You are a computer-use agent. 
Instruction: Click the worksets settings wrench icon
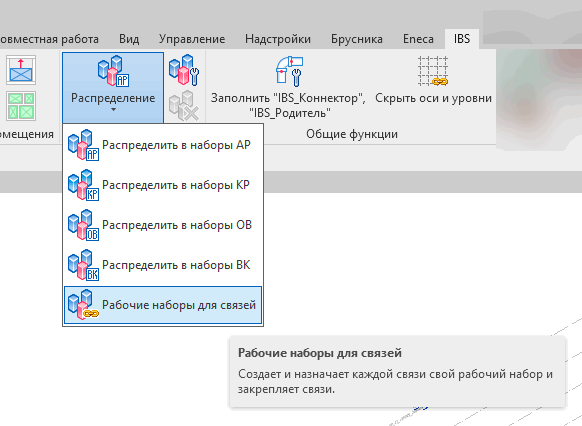(x=184, y=70)
